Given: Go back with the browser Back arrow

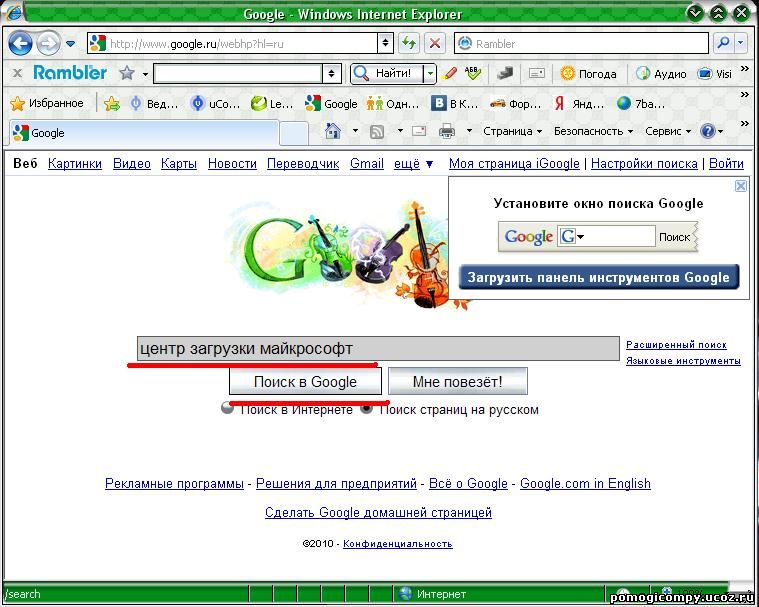Looking at the screenshot, I should (x=21, y=44).
